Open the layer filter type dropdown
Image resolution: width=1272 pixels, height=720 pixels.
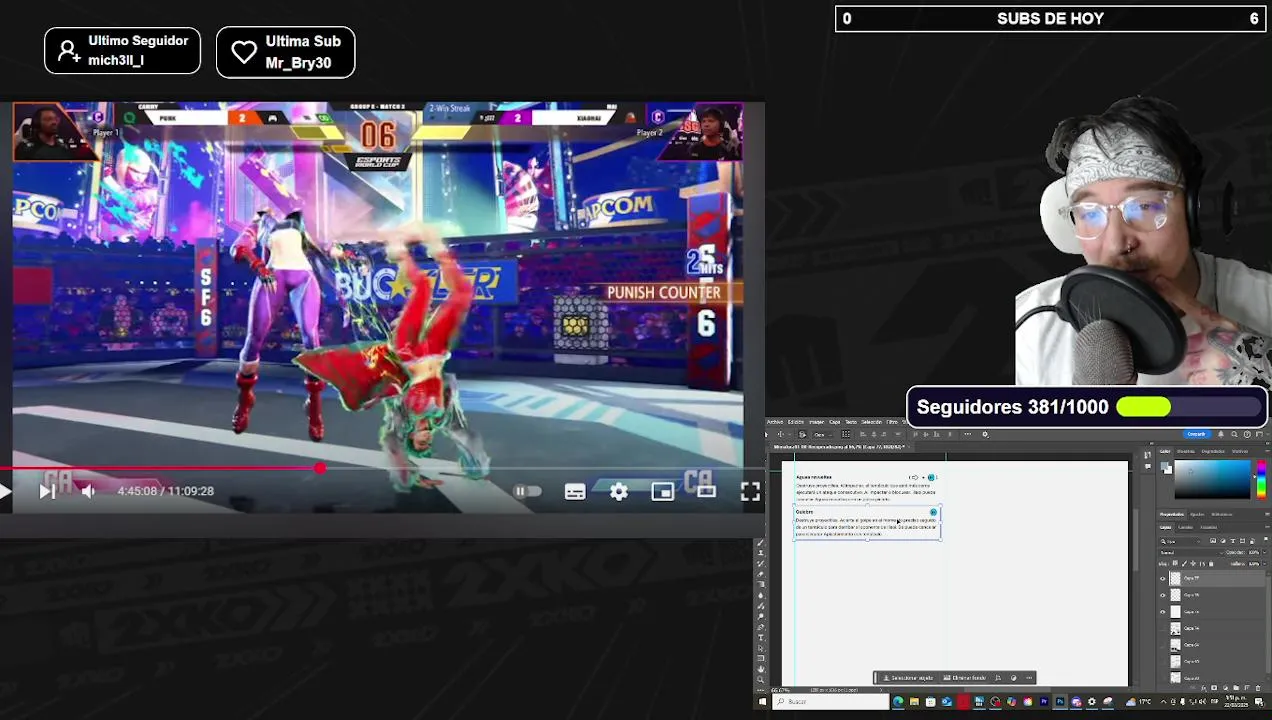[x=1180, y=541]
